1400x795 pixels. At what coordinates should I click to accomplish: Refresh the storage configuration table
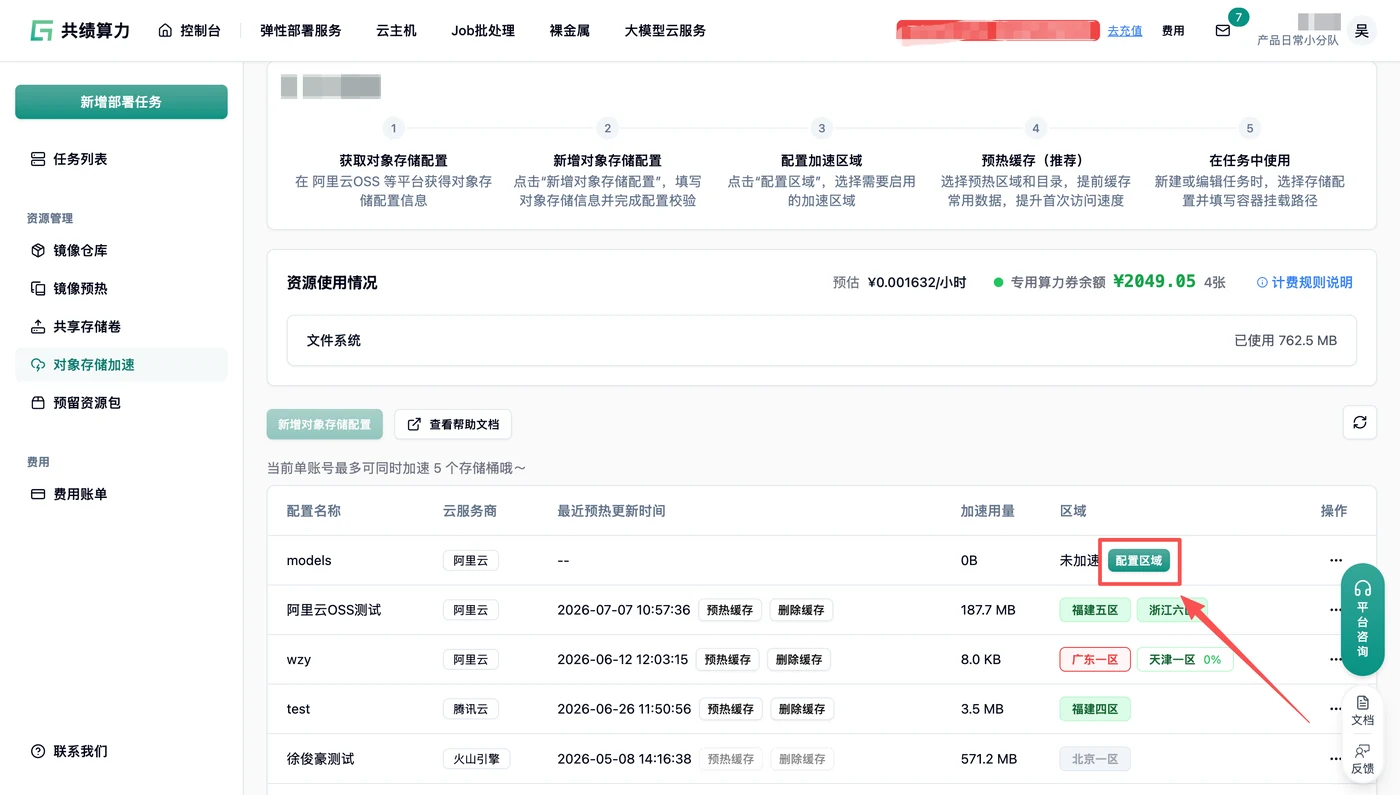1360,422
